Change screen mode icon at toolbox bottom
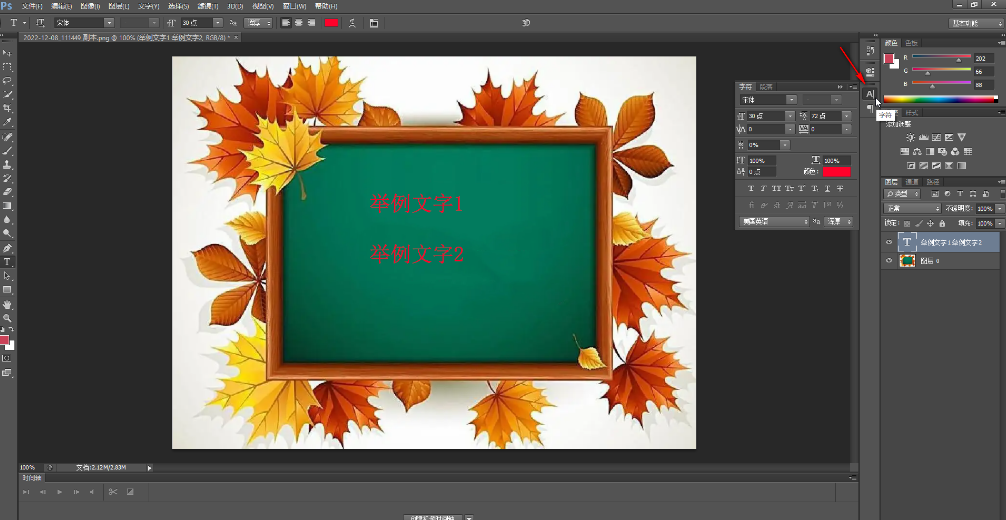This screenshot has height=520, width=1006. (7, 372)
